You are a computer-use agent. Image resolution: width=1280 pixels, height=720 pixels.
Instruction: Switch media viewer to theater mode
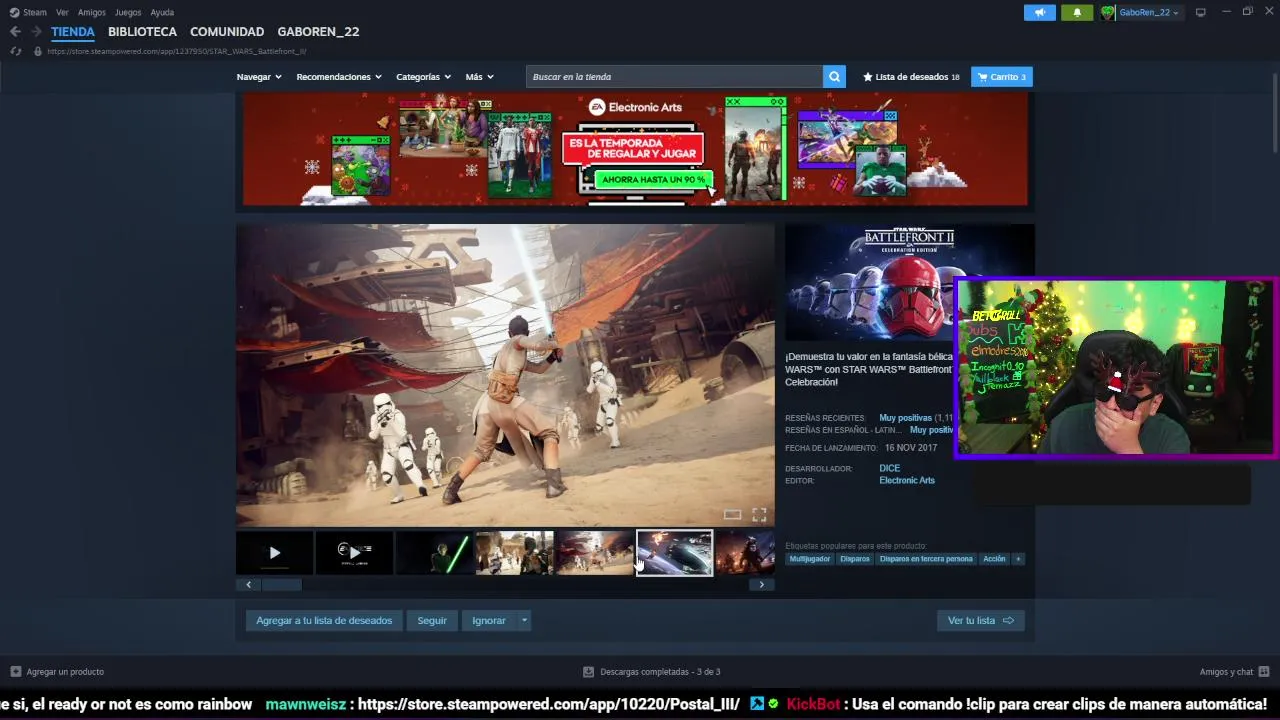[733, 515]
